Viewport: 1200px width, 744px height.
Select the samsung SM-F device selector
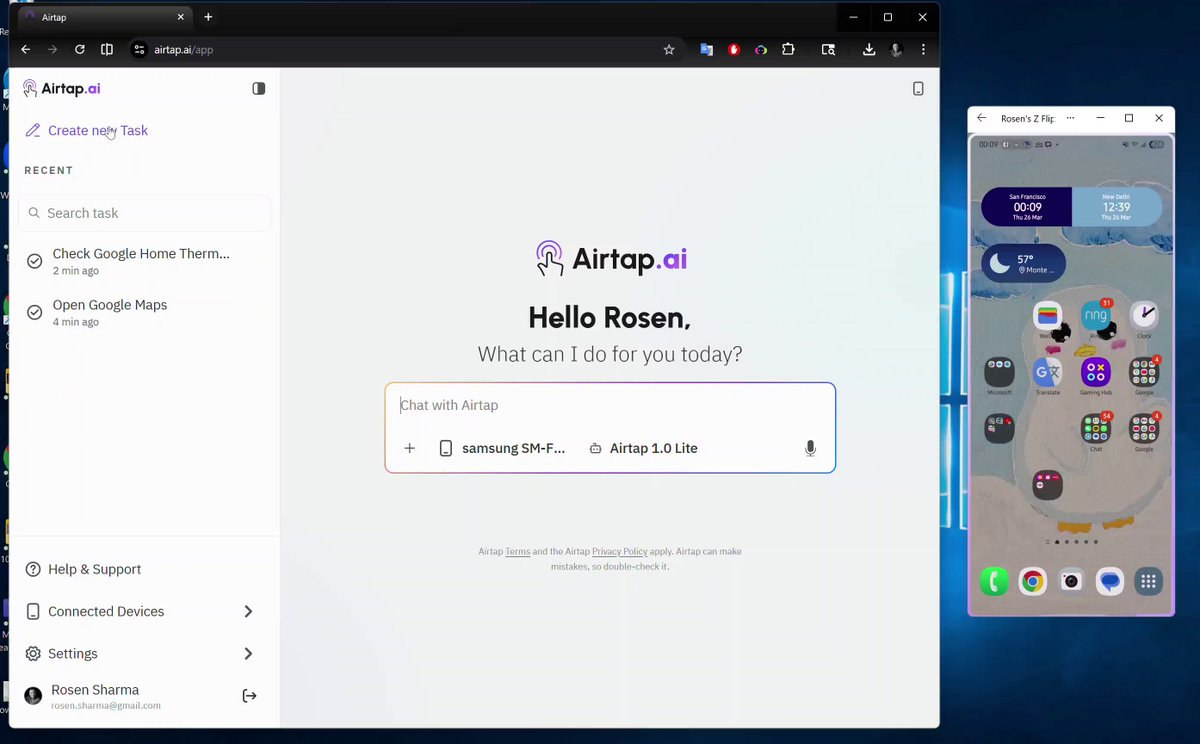[x=502, y=448]
